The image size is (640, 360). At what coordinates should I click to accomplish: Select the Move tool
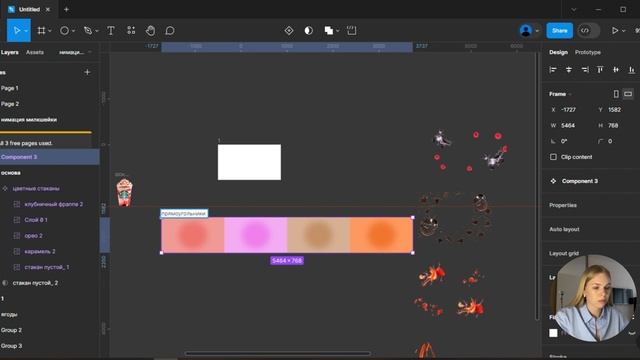point(17,30)
